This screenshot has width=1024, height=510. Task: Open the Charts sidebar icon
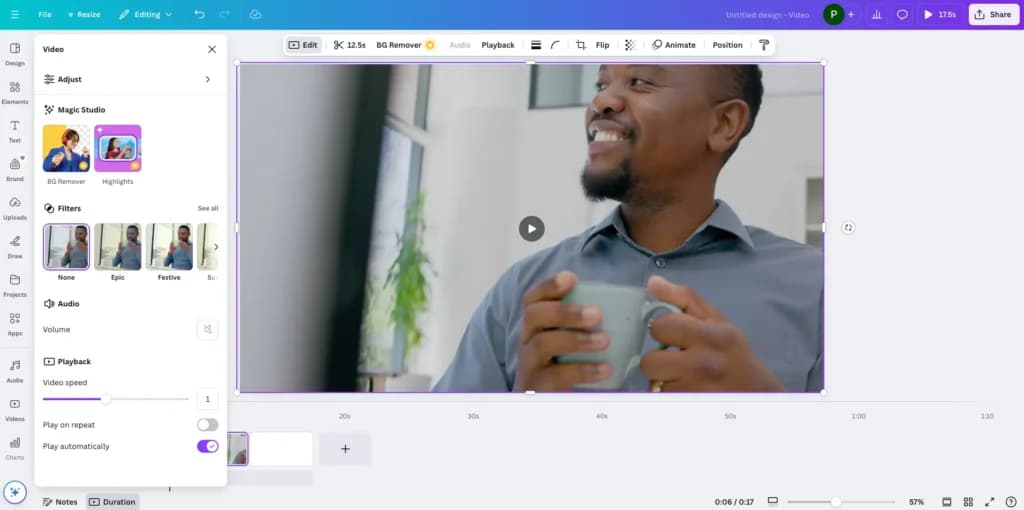click(x=14, y=448)
